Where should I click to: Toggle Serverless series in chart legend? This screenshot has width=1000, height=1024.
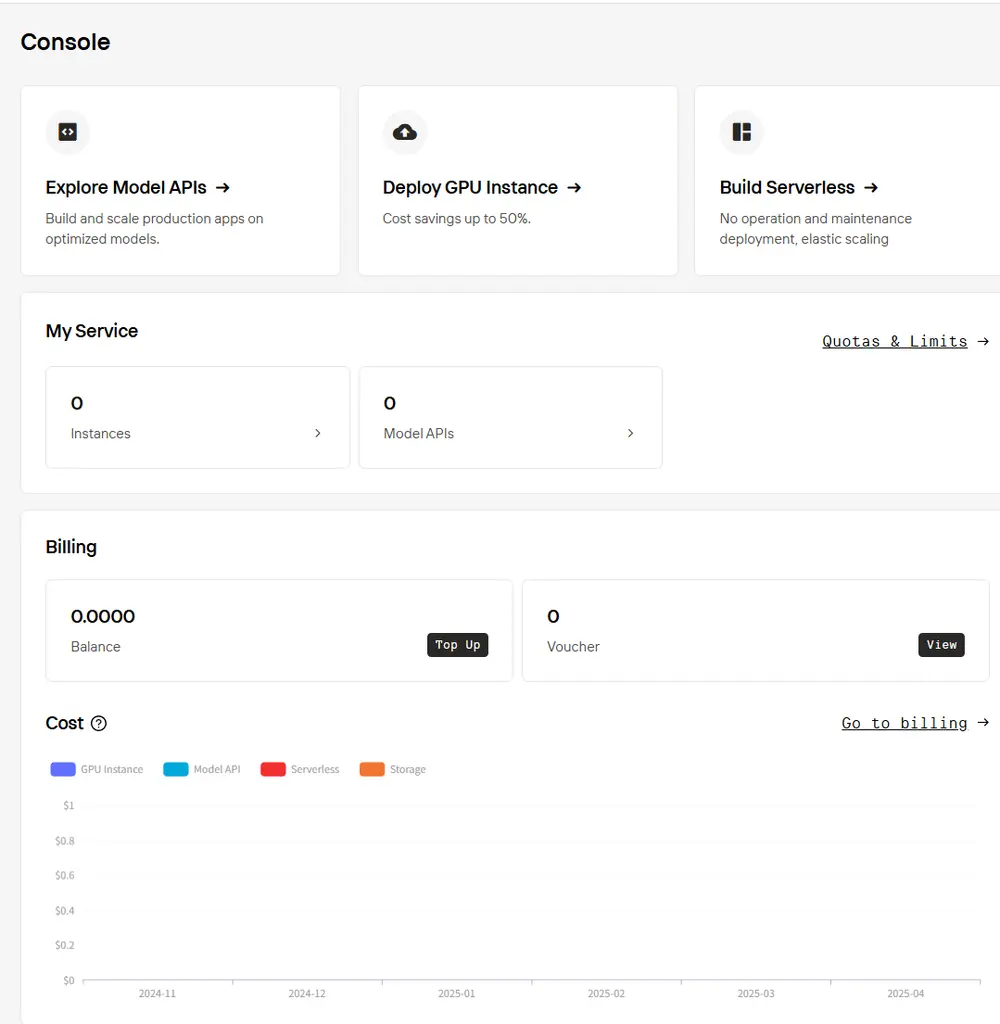(x=300, y=770)
